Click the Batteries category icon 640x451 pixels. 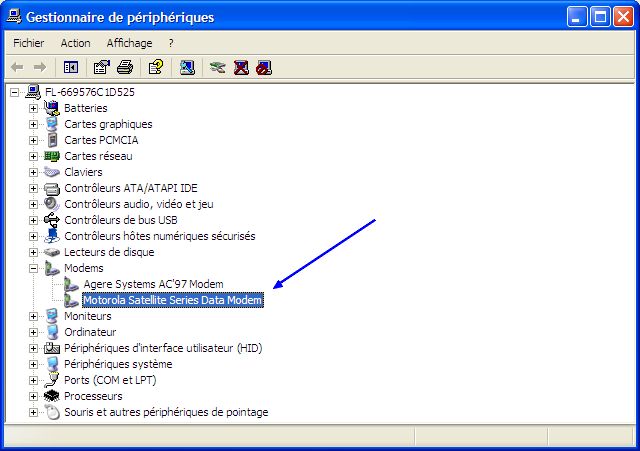[x=52, y=108]
